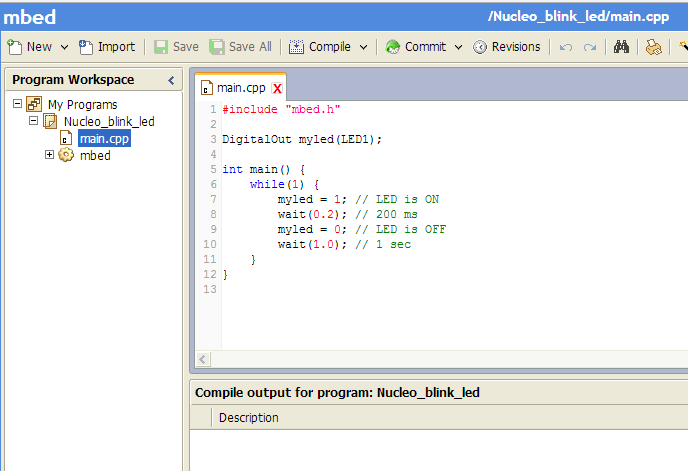The height and width of the screenshot is (471, 688).
Task: Click the undo arrow icon
Action: tap(566, 47)
